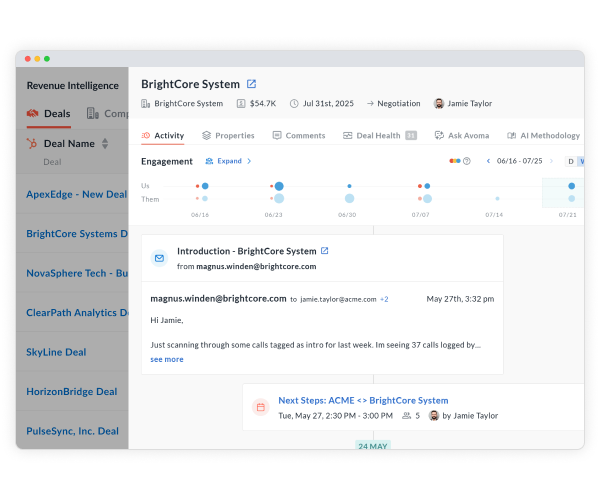Click the Them dot for 07/07
This screenshot has height=500, width=600.
427,199
